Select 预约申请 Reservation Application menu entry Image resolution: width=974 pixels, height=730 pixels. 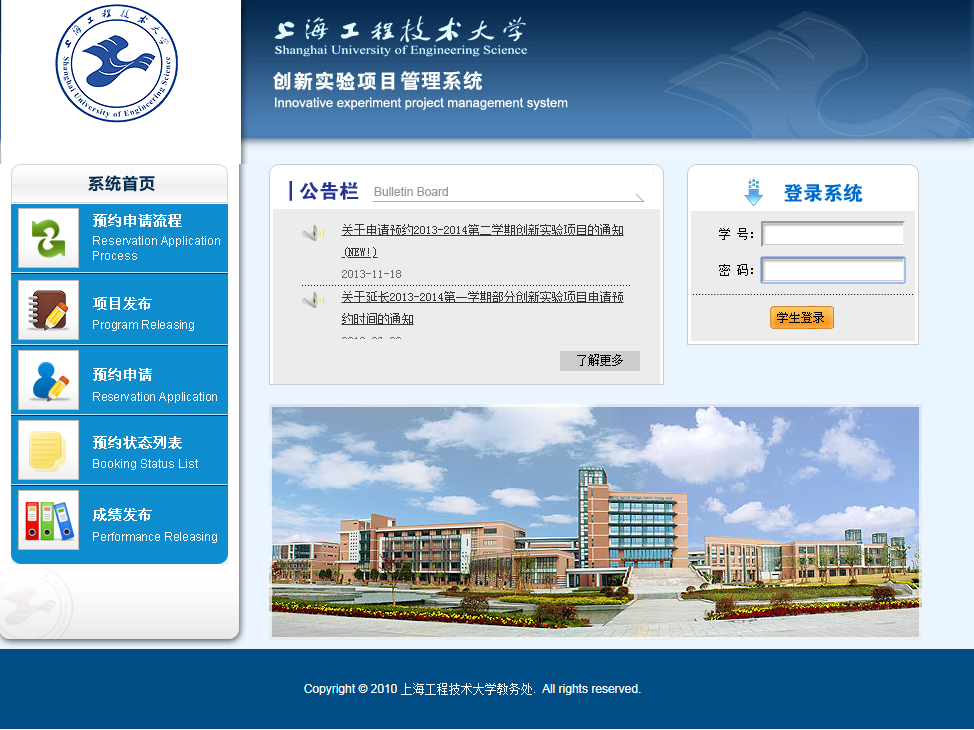[122, 375]
